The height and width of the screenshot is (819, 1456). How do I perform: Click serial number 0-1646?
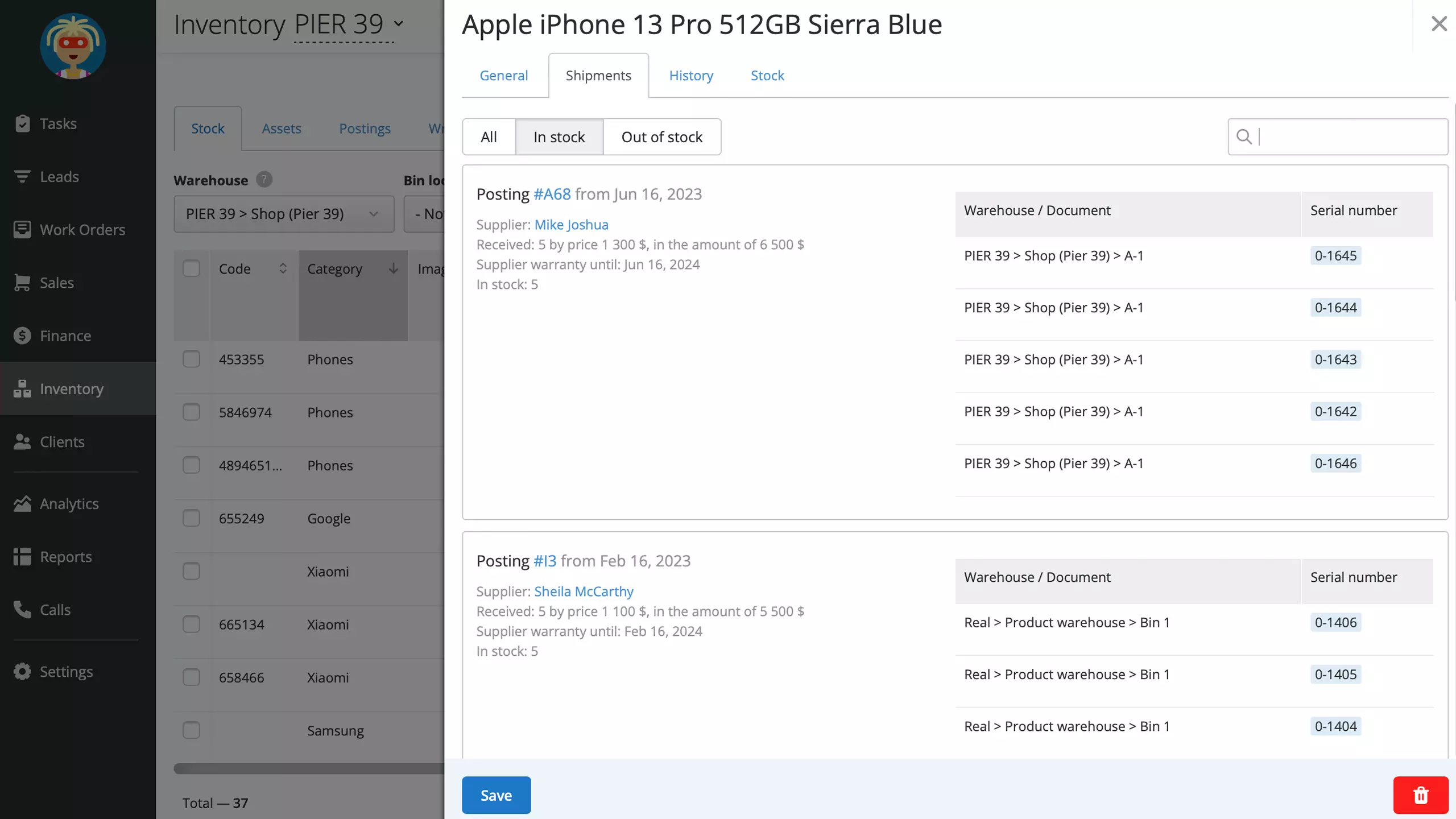point(1335,463)
